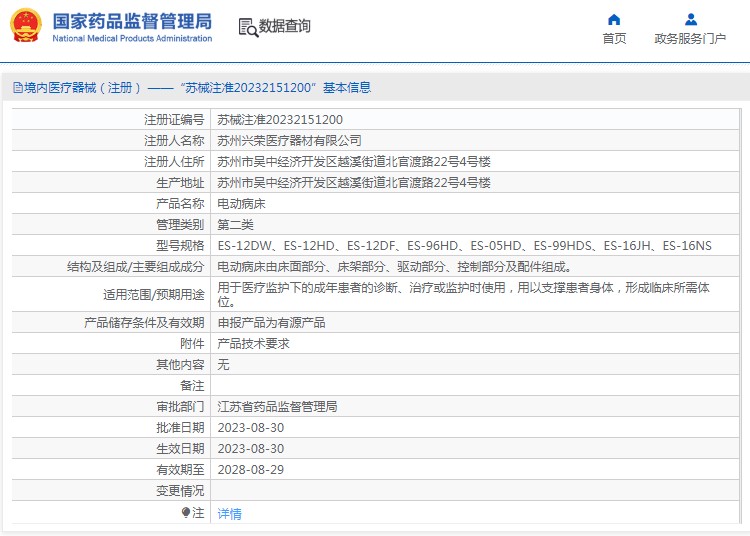Screen dimensions: 750x536
Task: Click the 生产地址 address value
Action: coord(354,183)
